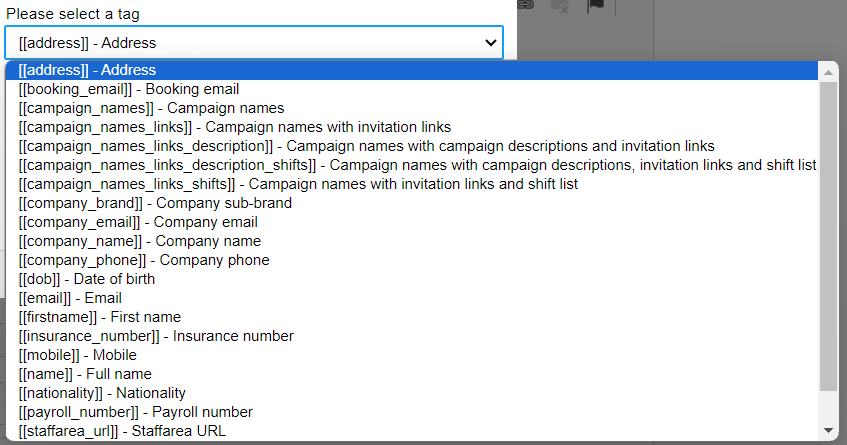
Task: Click the dropdown list scrollbar thumb
Action: [x=828, y=237]
